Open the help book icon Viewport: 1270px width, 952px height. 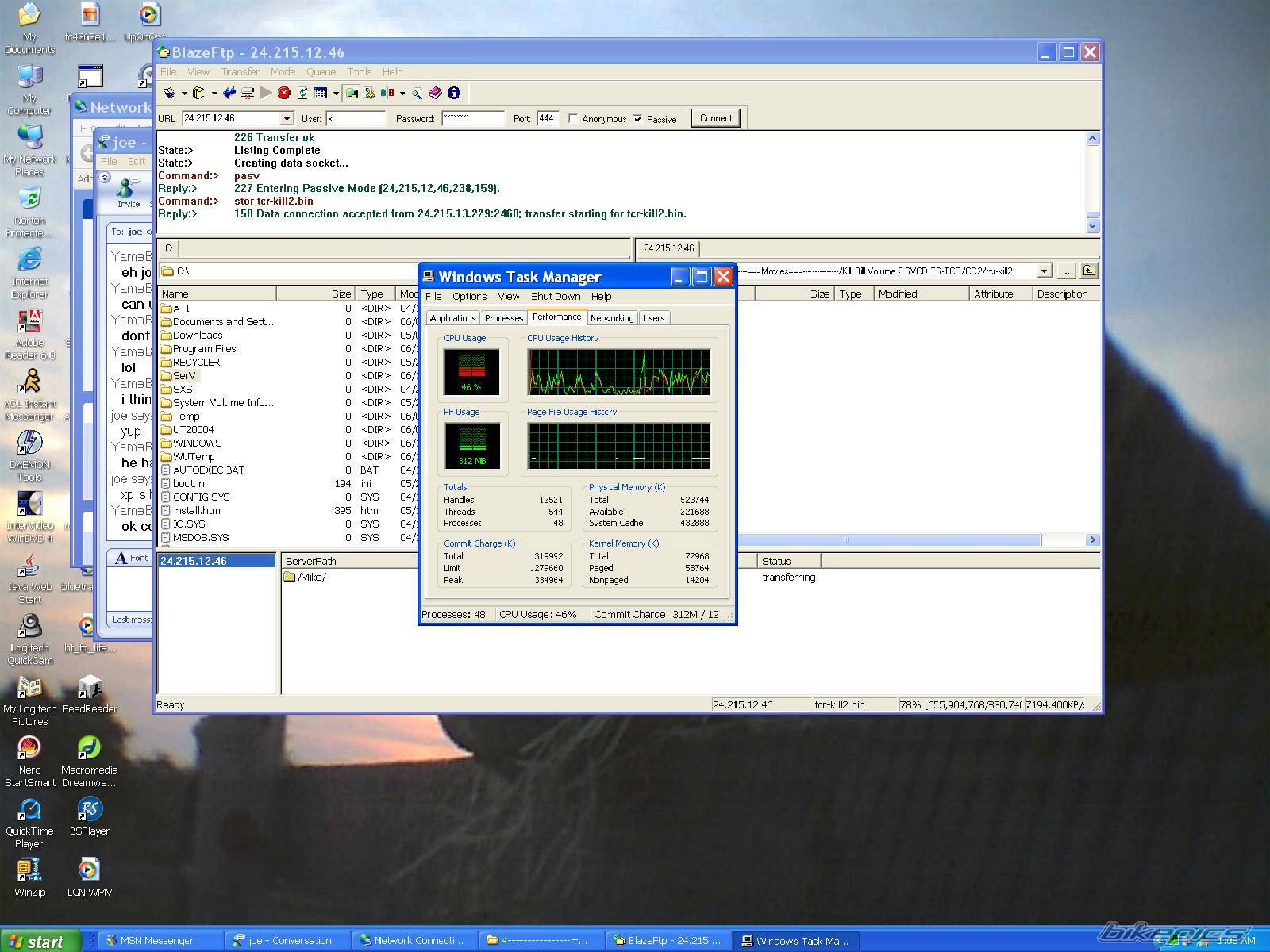click(435, 93)
